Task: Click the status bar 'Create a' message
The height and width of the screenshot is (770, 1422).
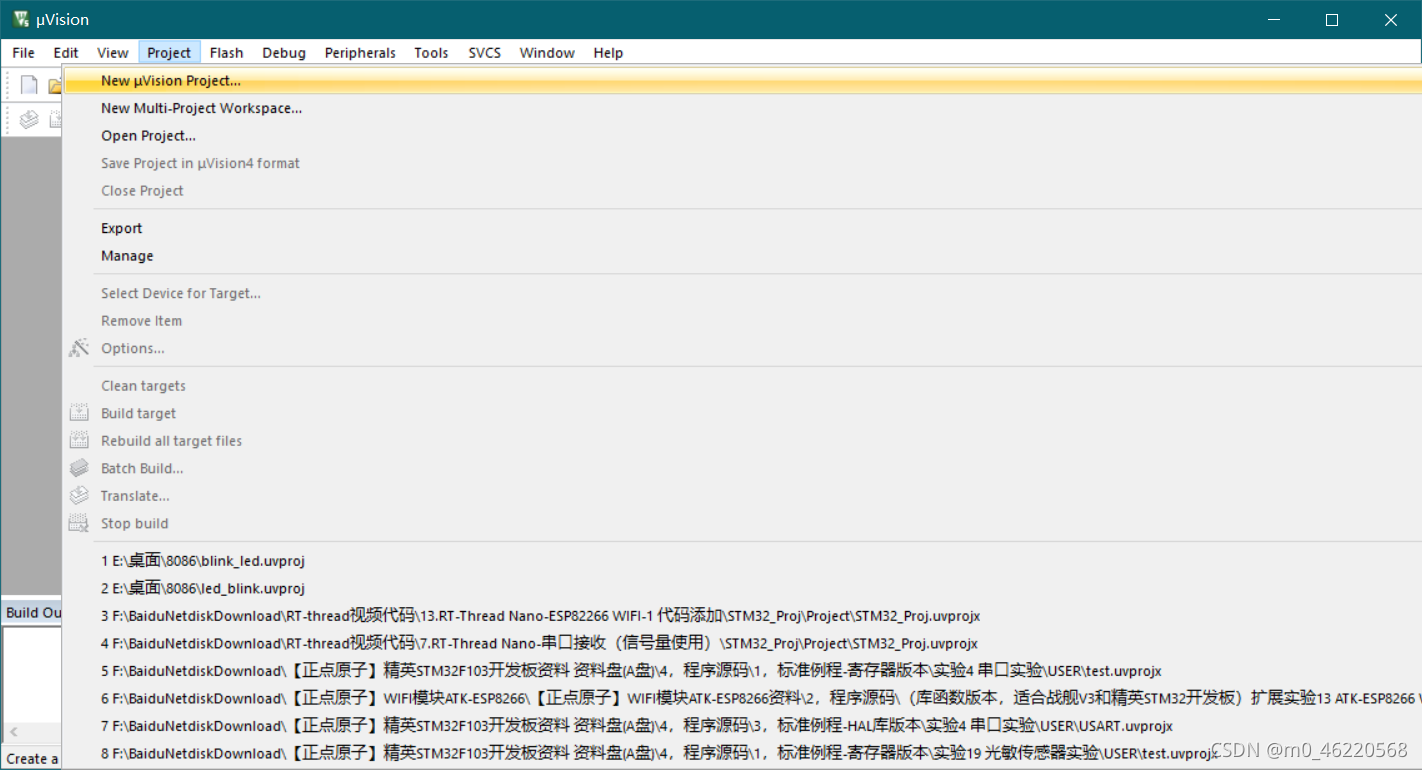Action: click(32, 759)
